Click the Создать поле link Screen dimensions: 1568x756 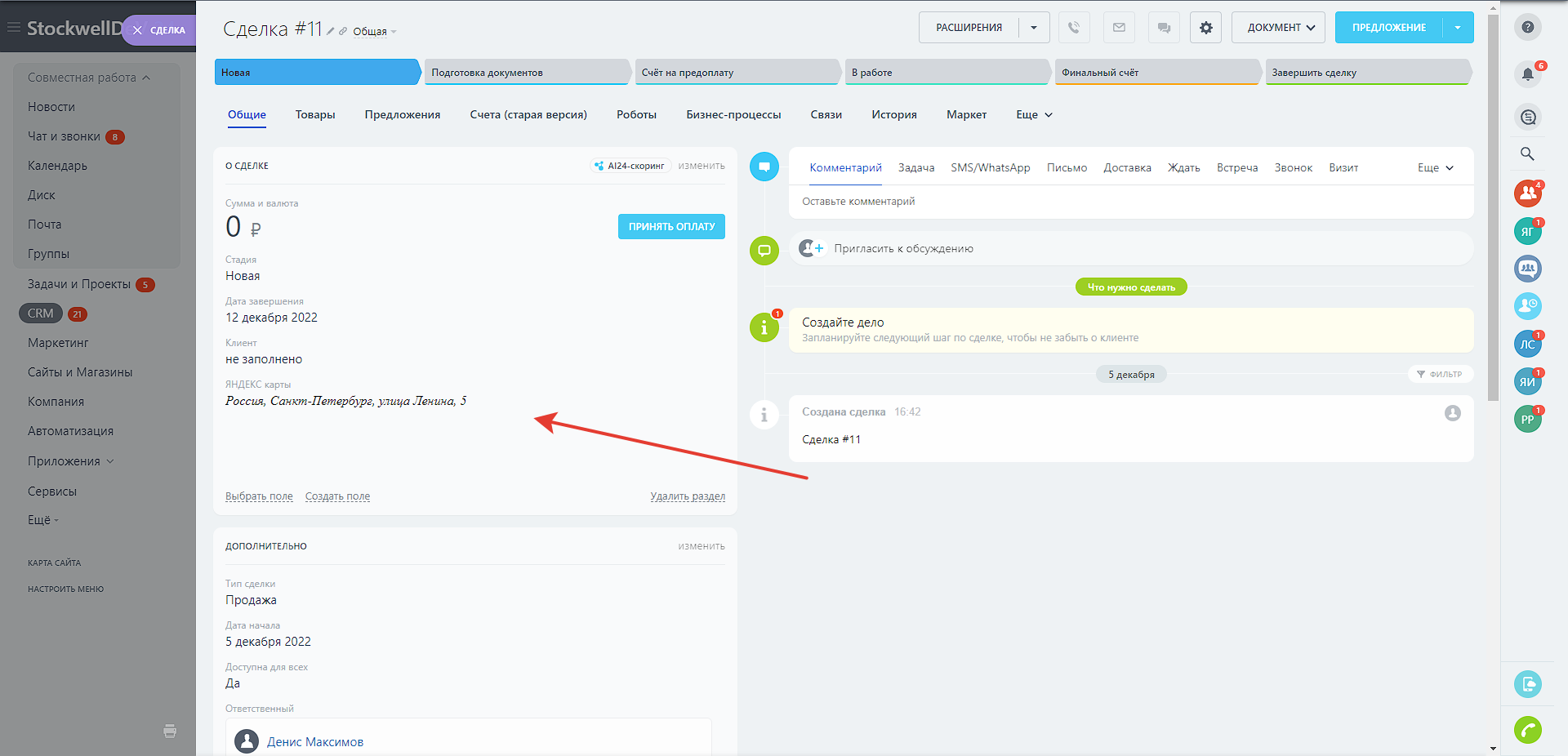(337, 496)
